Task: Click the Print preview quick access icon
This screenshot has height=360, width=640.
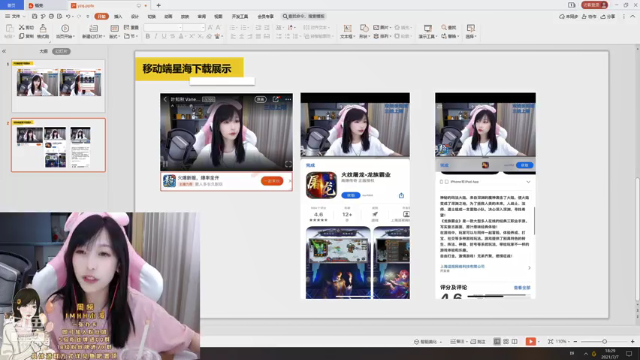Action: (60, 16)
